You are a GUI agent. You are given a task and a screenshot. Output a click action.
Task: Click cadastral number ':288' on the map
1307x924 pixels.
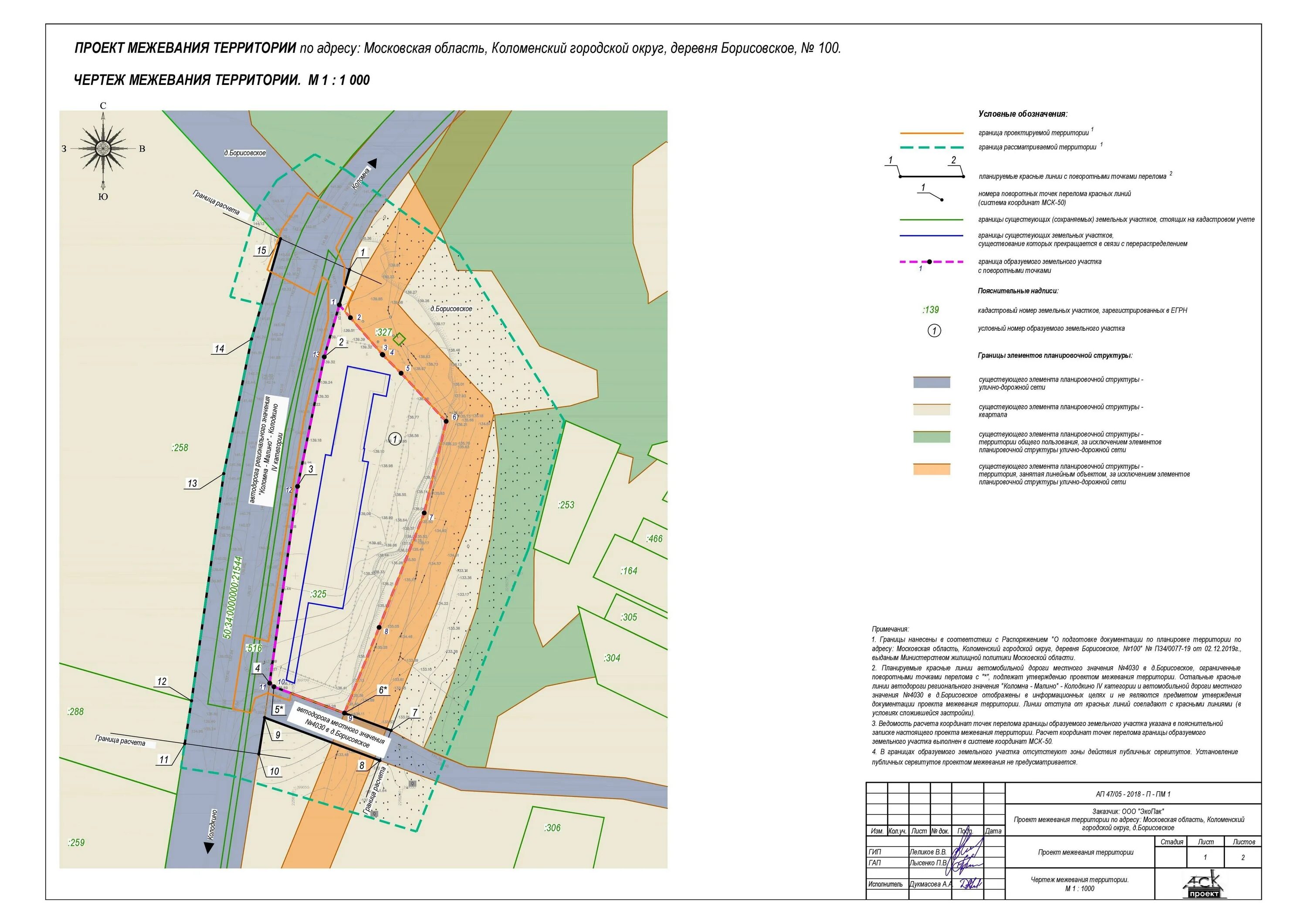tap(76, 712)
